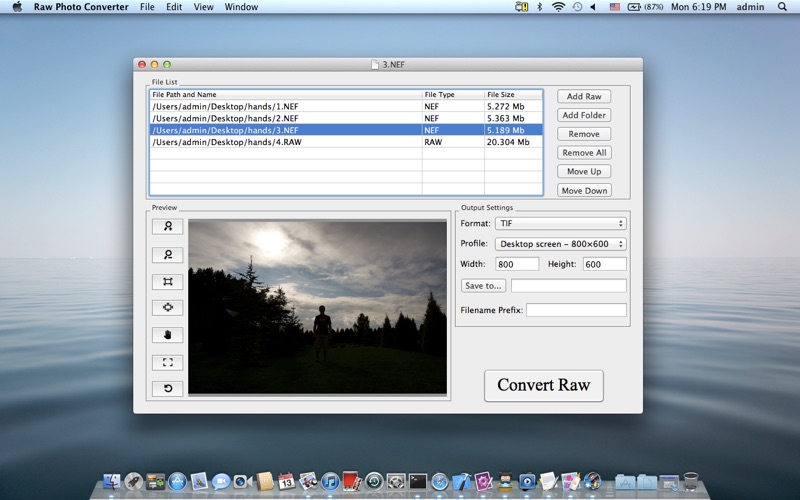Open the File menu
This screenshot has width=800, height=500.
pos(147,7)
